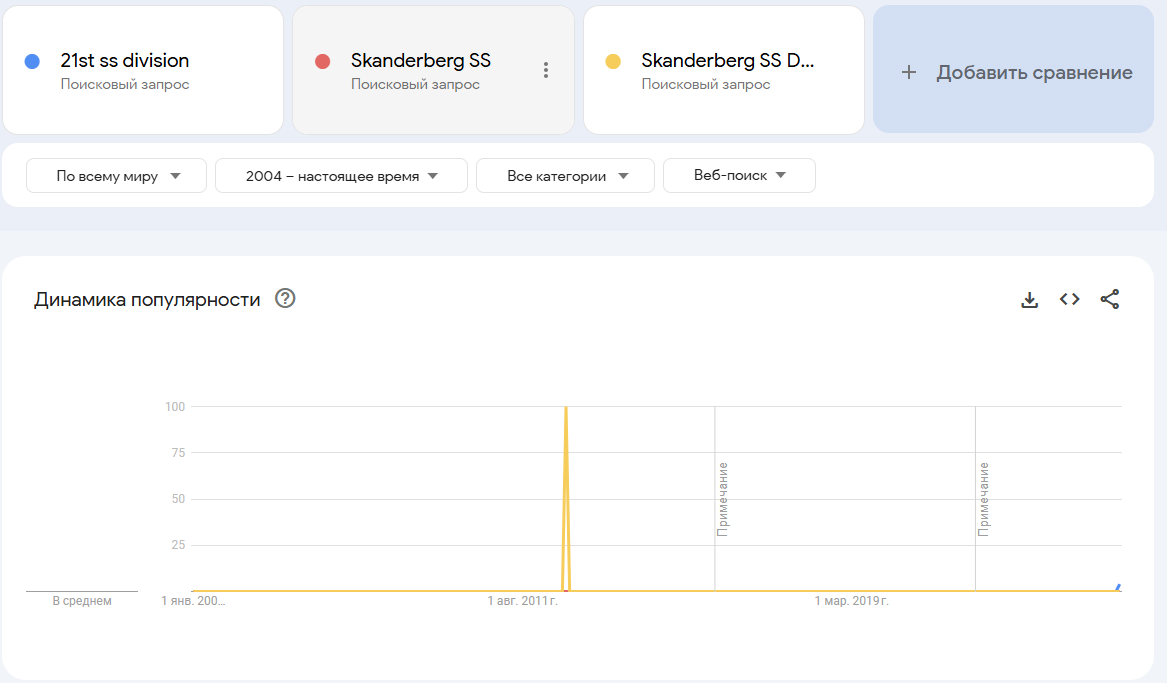Image resolution: width=1167 pixels, height=683 pixels.
Task: Edit the Skanderberg SS search term
Action: pyautogui.click(x=421, y=60)
